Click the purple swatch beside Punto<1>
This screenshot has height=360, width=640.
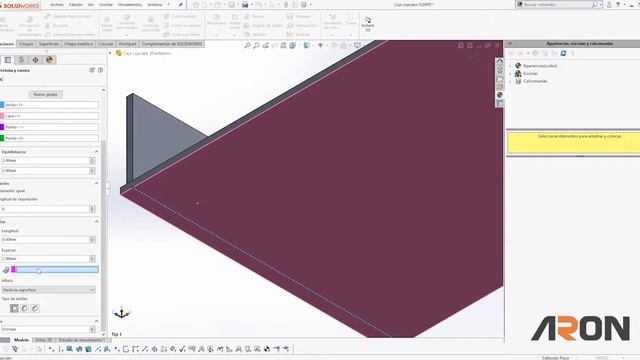(x=2, y=127)
